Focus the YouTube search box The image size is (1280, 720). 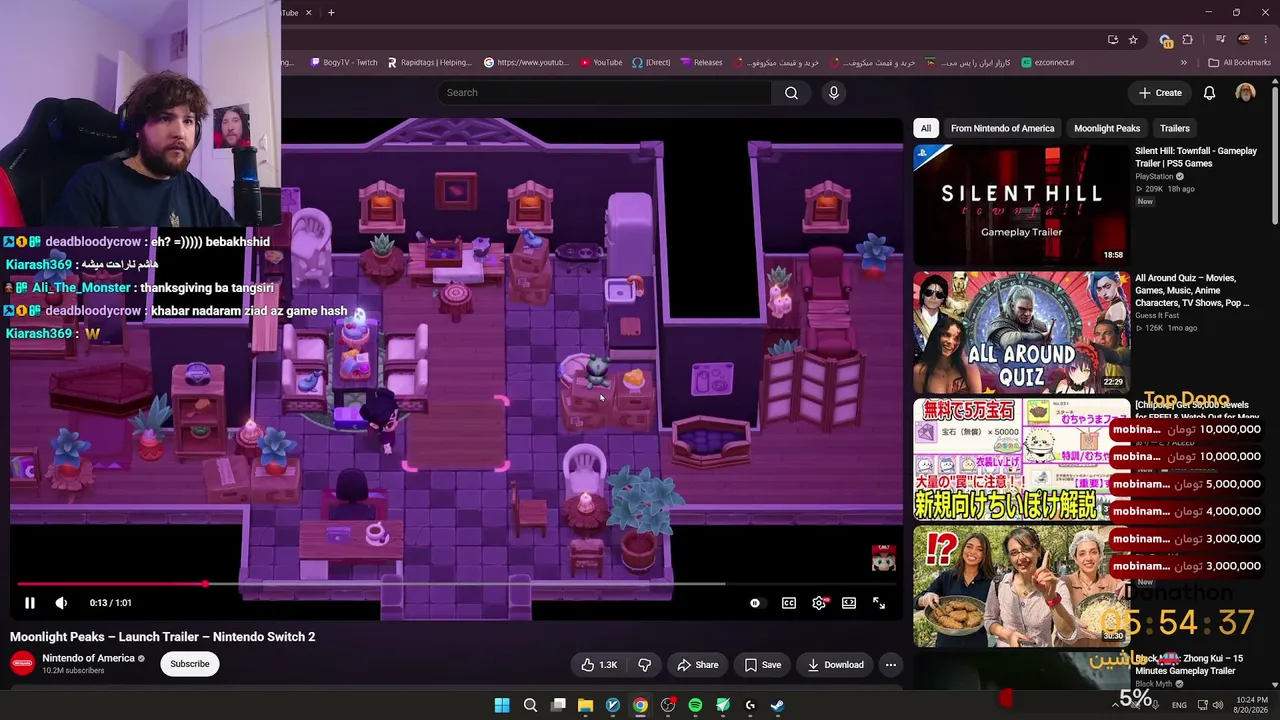coord(604,93)
